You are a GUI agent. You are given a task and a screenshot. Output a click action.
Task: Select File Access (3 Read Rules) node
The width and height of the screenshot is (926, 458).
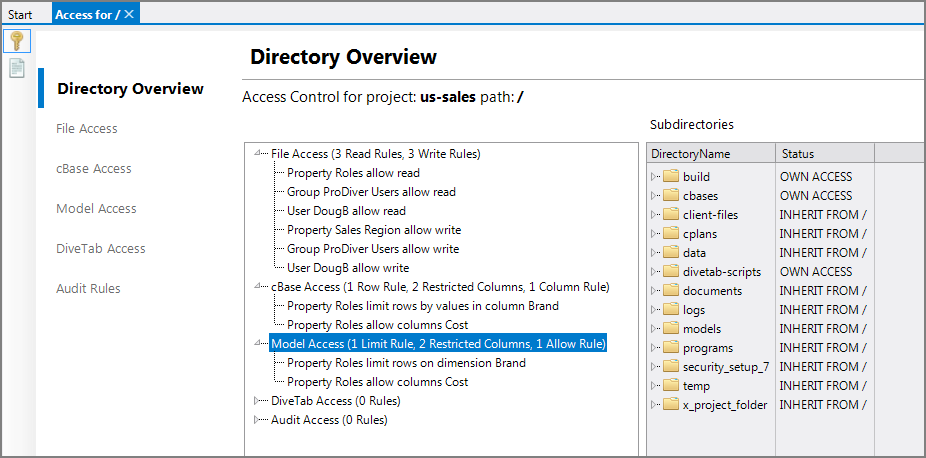376,153
